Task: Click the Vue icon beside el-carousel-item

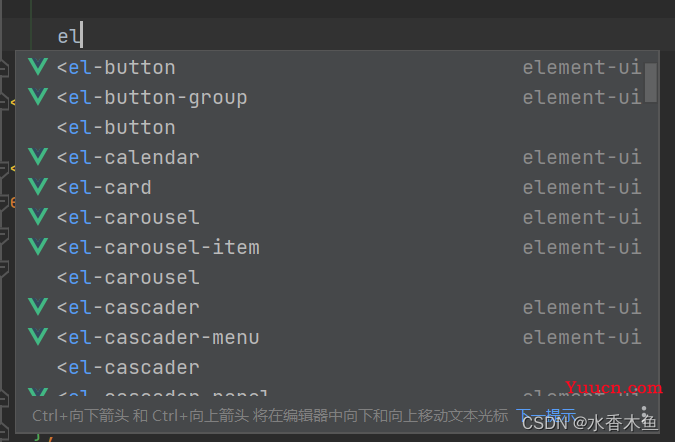Action: point(38,247)
